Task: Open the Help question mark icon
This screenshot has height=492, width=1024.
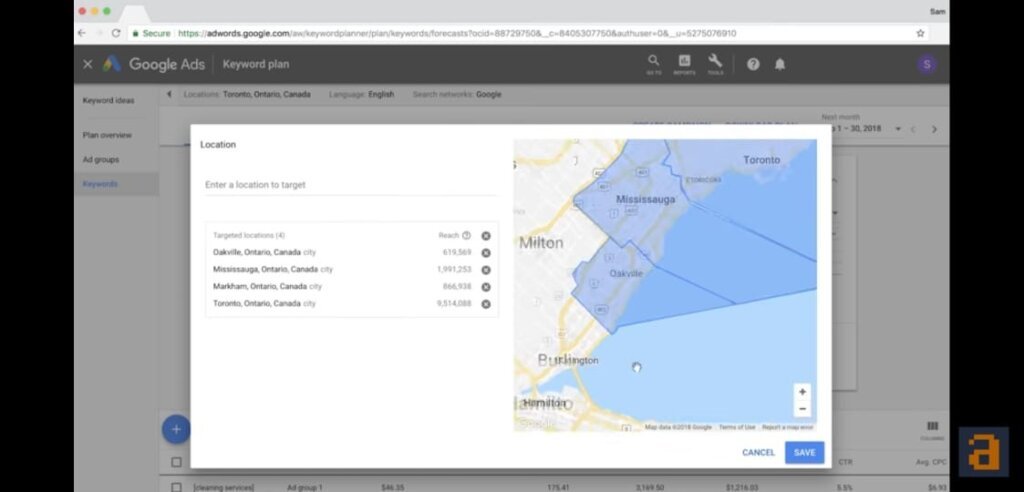Action: 753,64
